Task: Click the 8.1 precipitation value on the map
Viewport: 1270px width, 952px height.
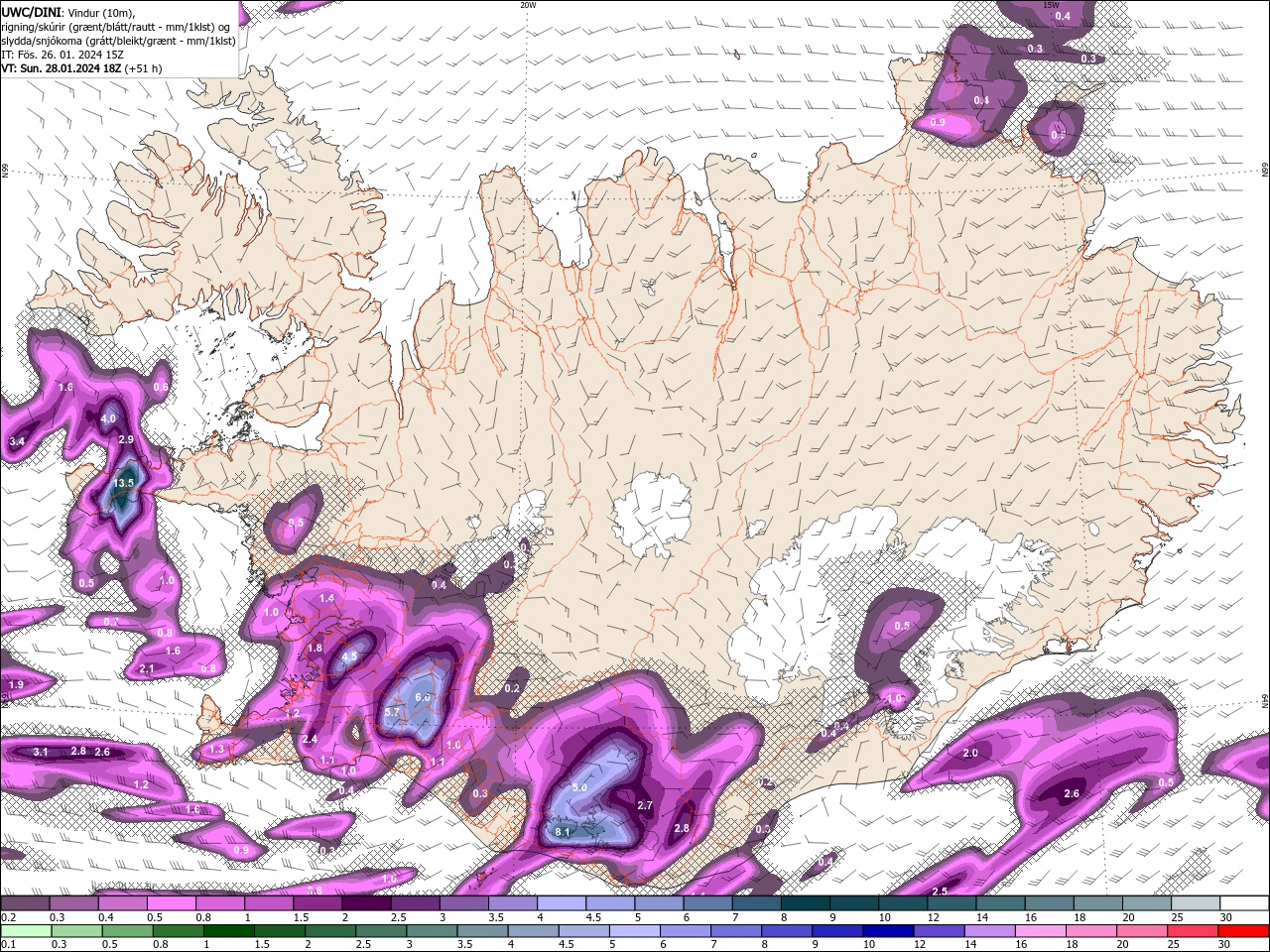Action: [563, 832]
